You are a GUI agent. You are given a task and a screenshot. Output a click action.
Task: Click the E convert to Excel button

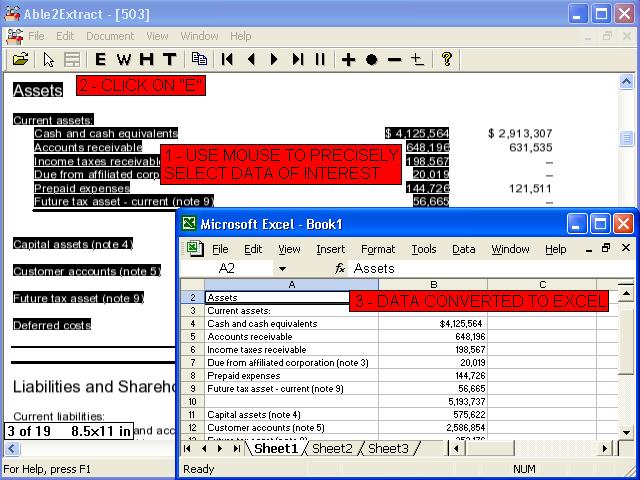pos(100,60)
